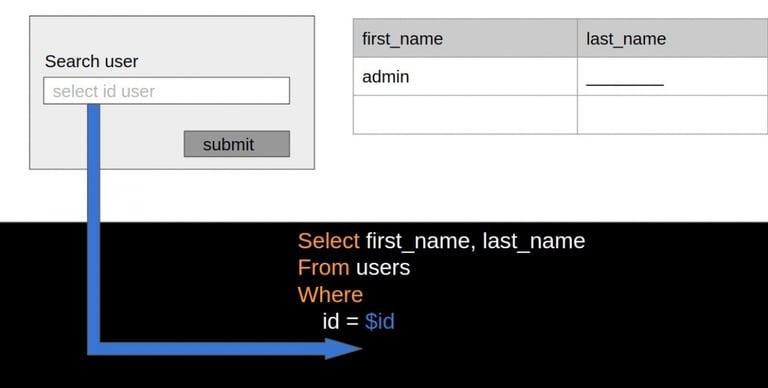Viewport: 768px width, 388px height.
Task: Select the Search user label
Action: tap(92, 61)
